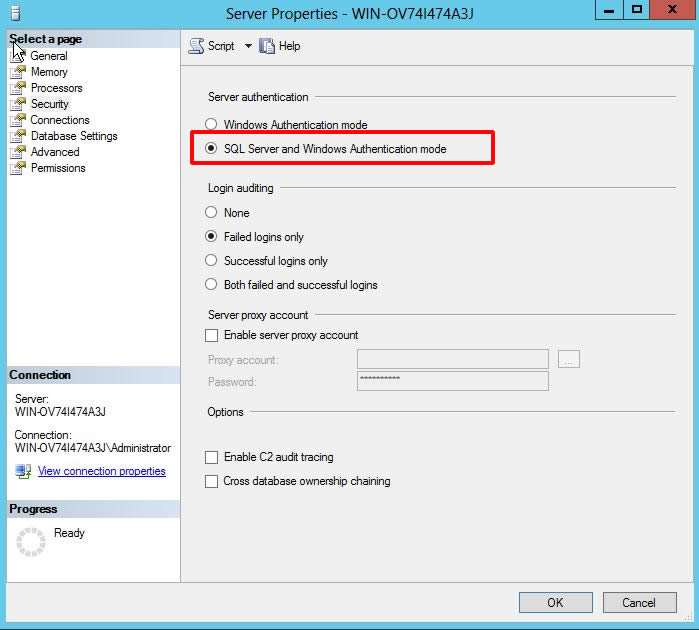The image size is (699, 630).
Task: Open View connection properties link
Action: point(102,471)
